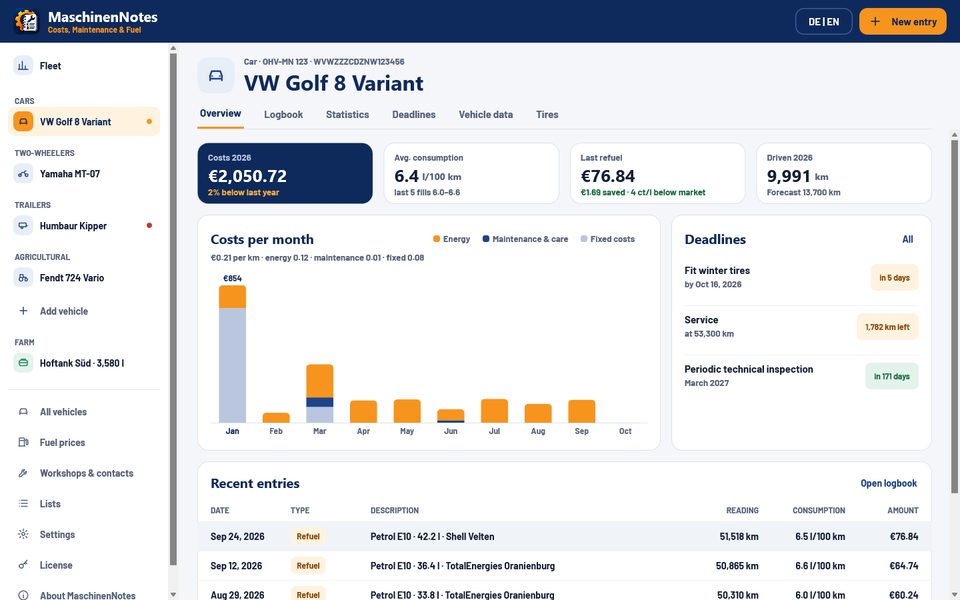The height and width of the screenshot is (600, 960).
Task: Open the Fit winter tires deadline
Action: pos(801,277)
